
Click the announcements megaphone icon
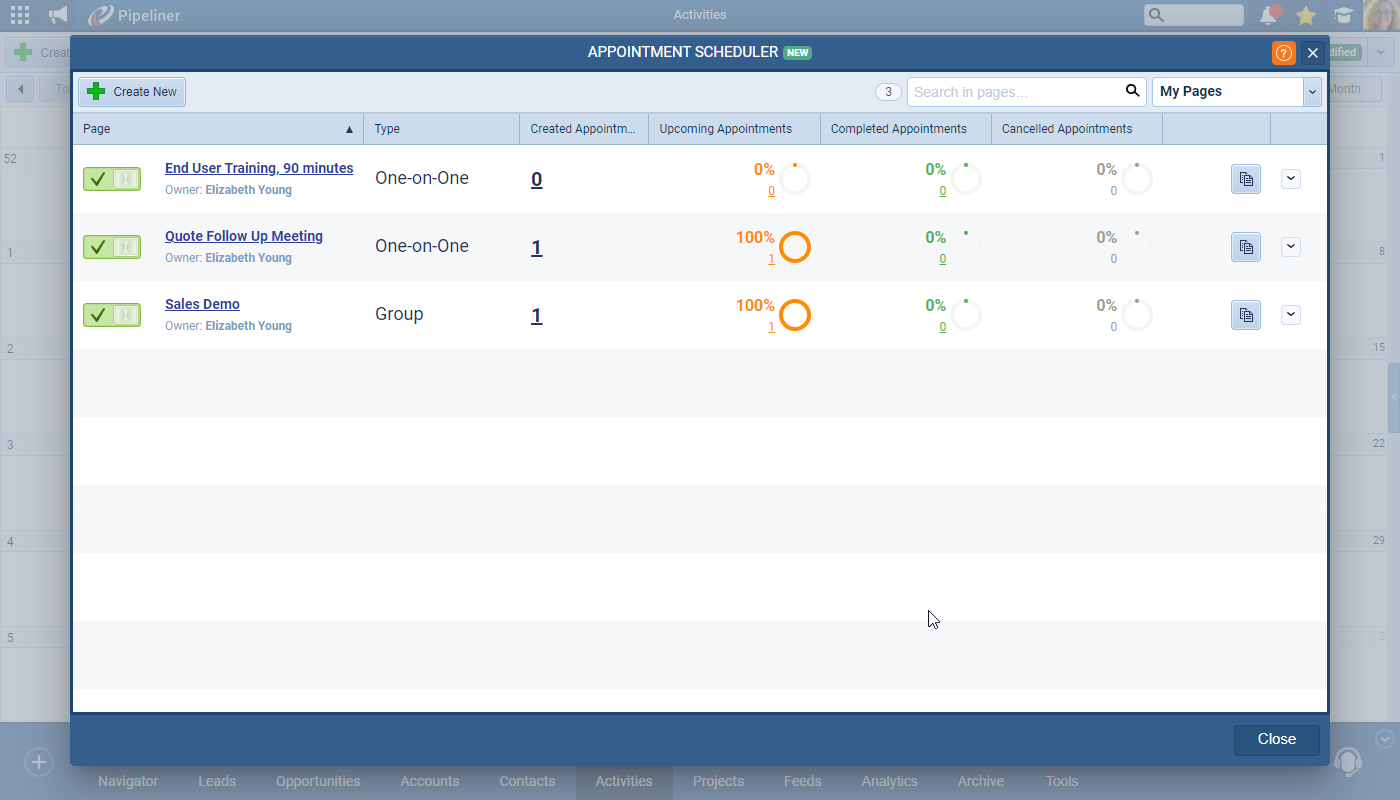tap(58, 15)
